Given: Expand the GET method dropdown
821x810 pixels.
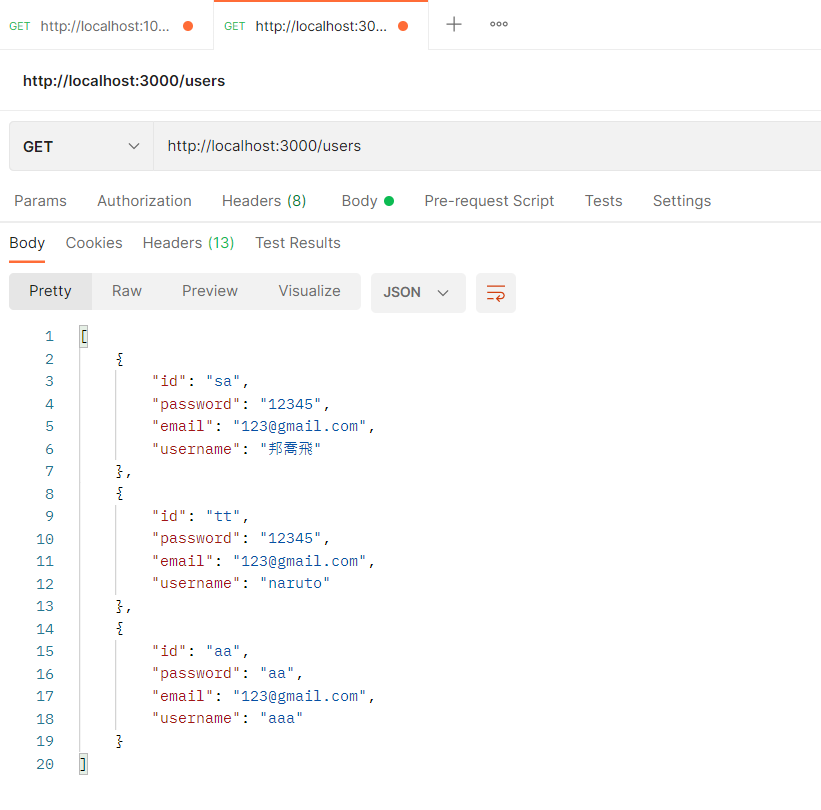Looking at the screenshot, I should [x=81, y=146].
